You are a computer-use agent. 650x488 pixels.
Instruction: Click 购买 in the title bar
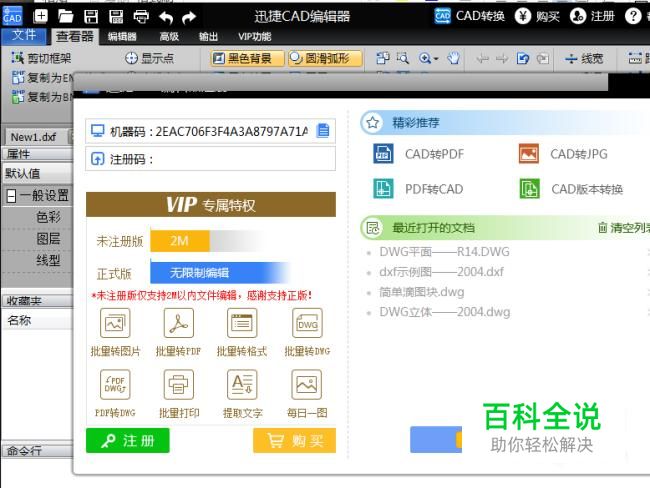point(537,16)
